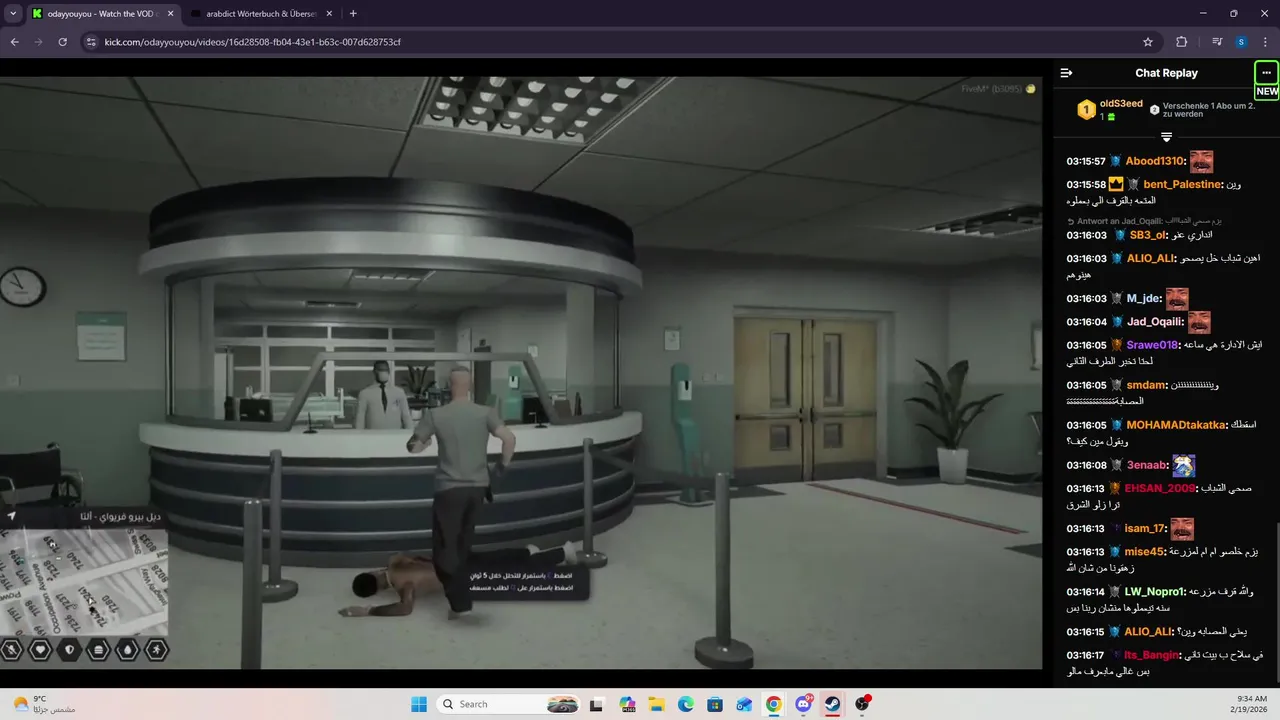Click the 03:16:17 chat timestamp
The image size is (1280, 720).
pyautogui.click(x=1085, y=655)
